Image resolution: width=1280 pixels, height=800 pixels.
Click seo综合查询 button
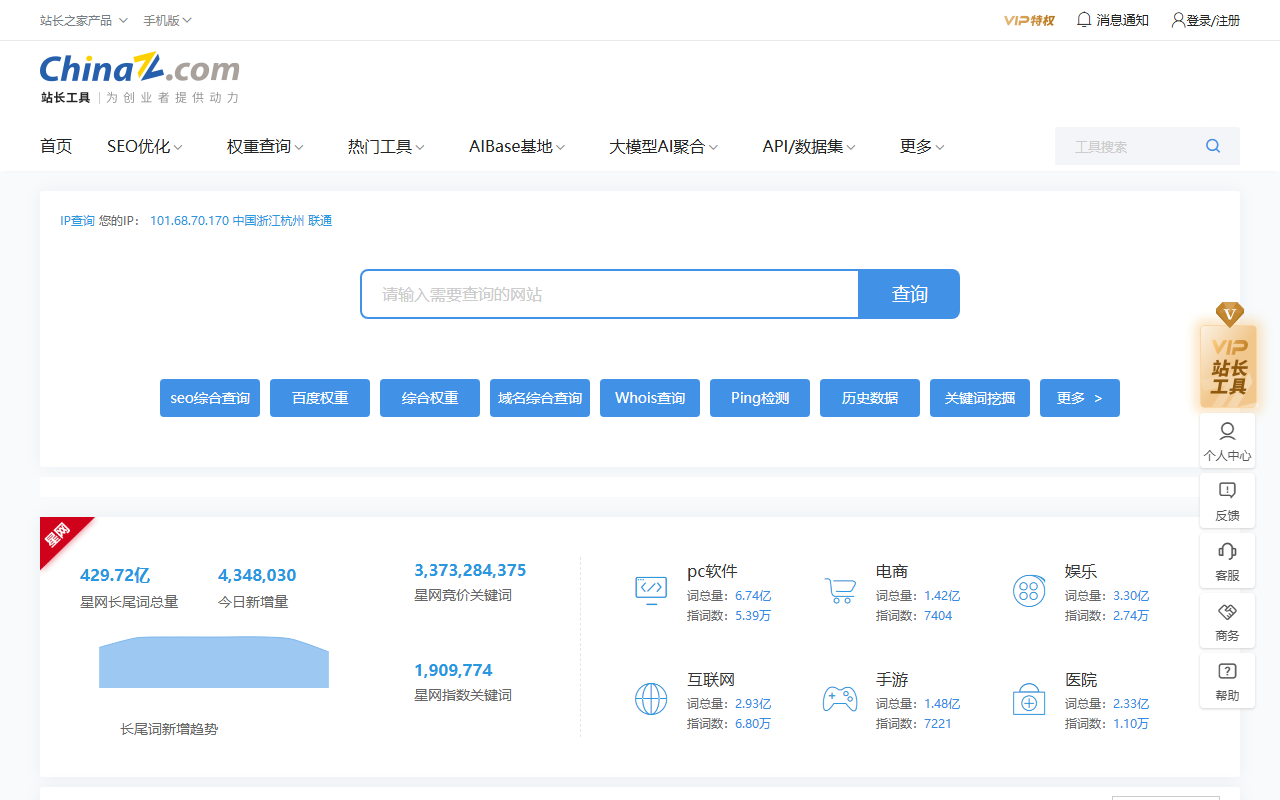click(210, 398)
